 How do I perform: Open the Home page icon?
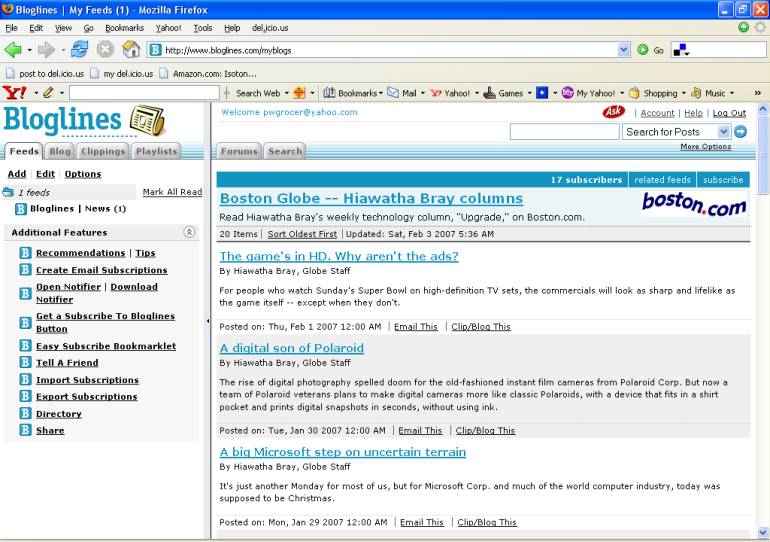(x=131, y=50)
